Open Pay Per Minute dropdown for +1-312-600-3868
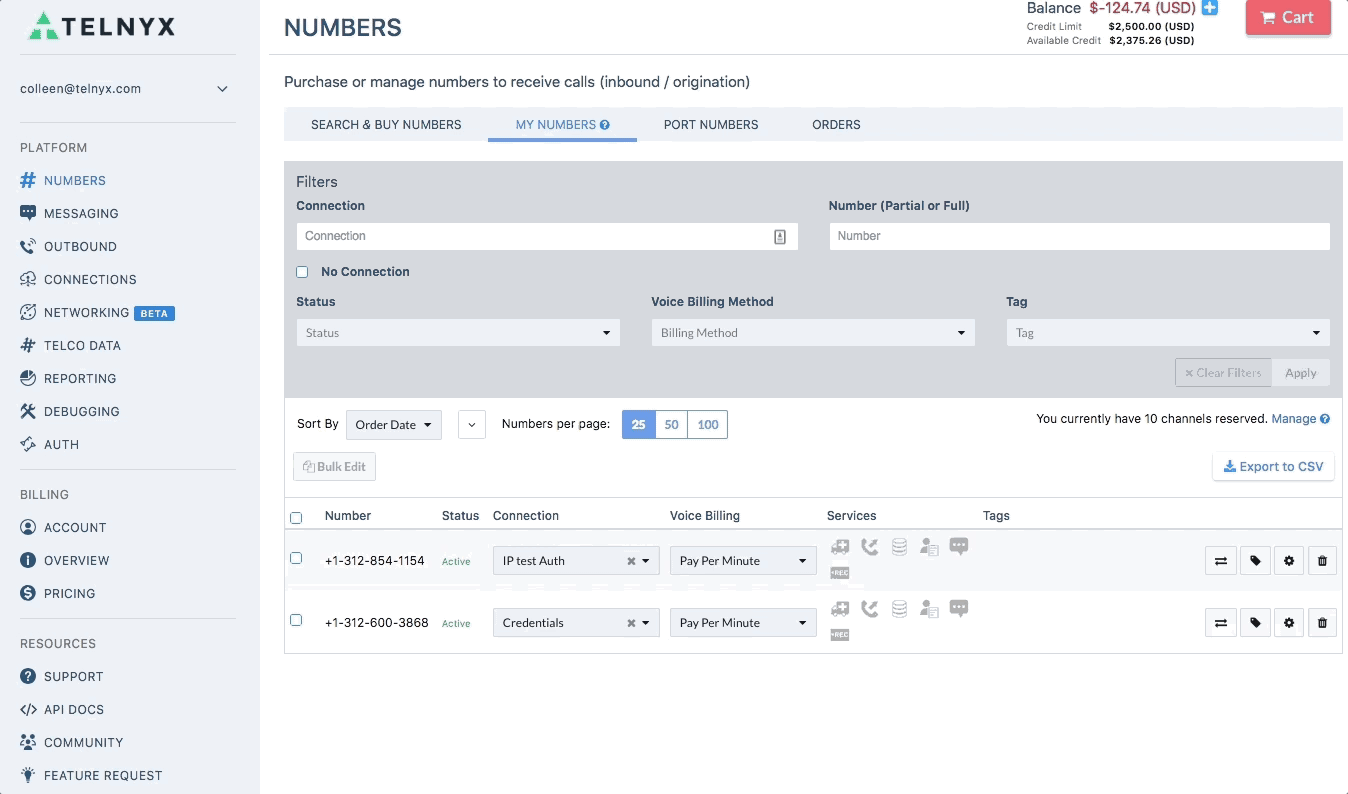 coord(743,623)
